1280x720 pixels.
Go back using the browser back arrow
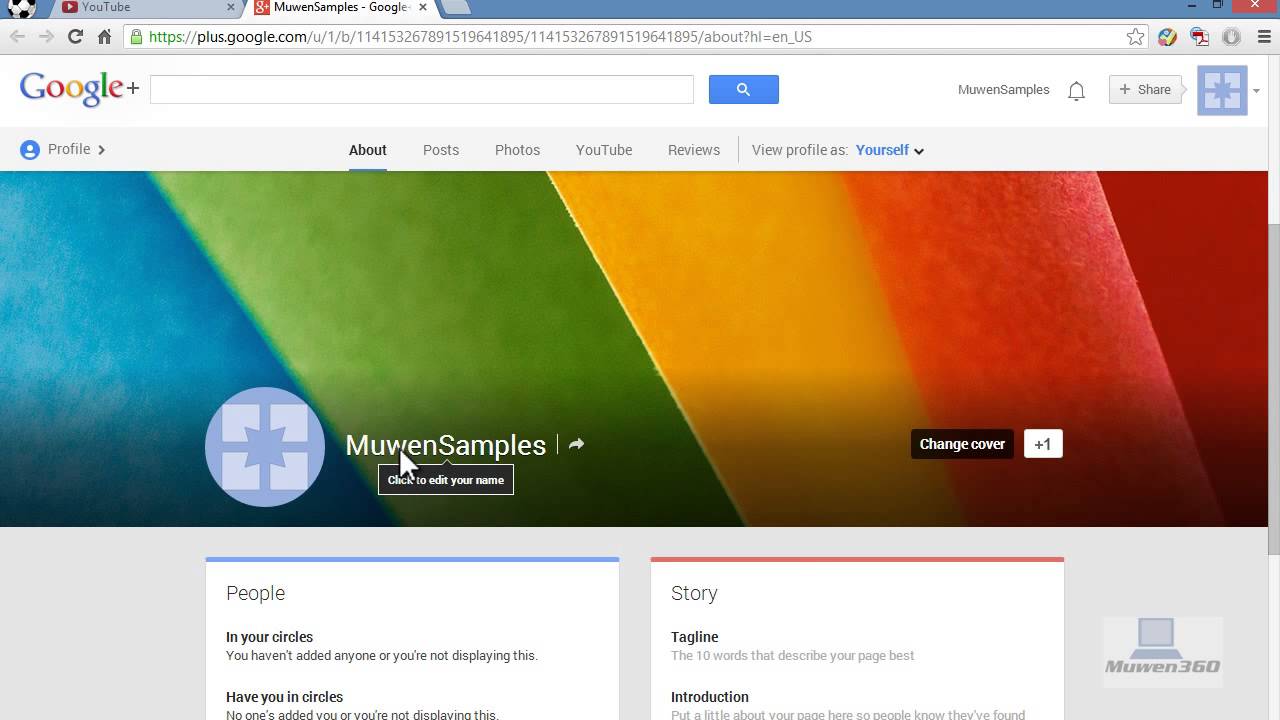pos(17,37)
